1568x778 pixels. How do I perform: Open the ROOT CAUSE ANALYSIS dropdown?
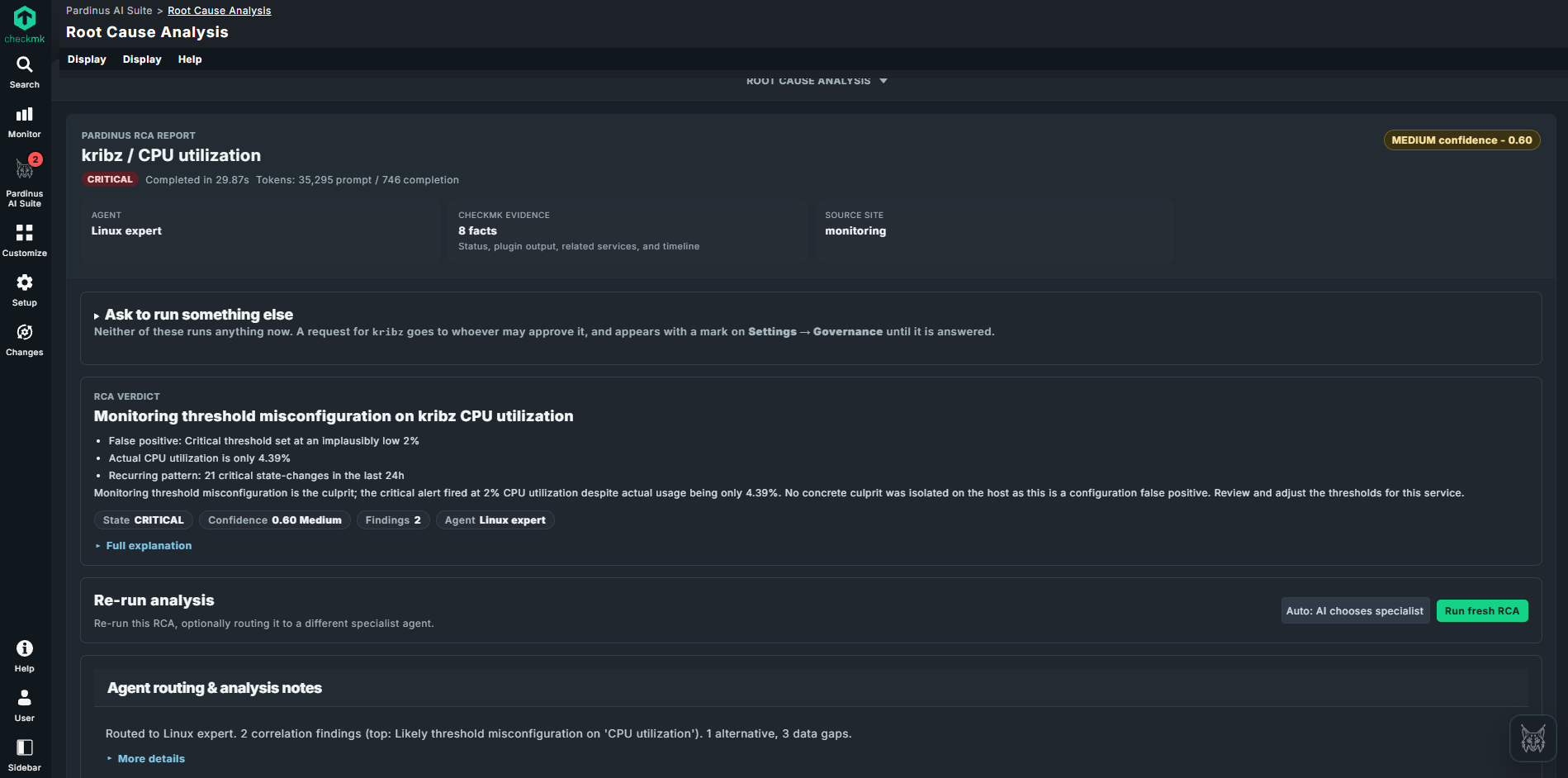[817, 81]
